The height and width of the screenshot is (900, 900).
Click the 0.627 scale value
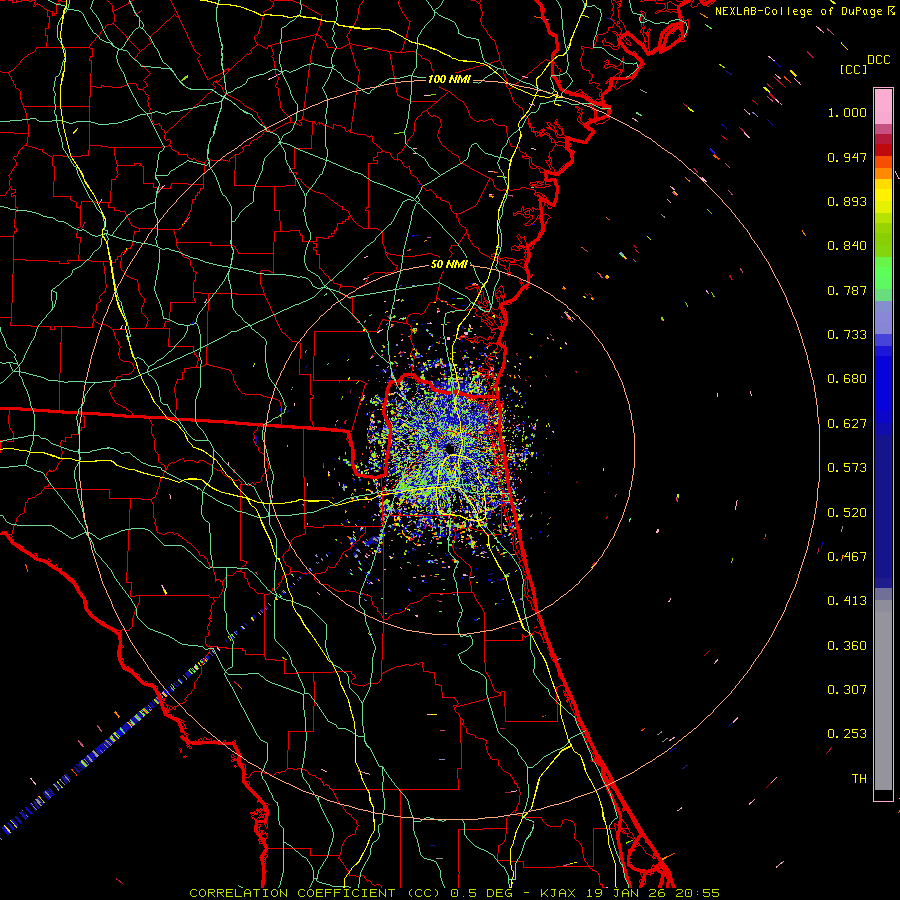(847, 424)
